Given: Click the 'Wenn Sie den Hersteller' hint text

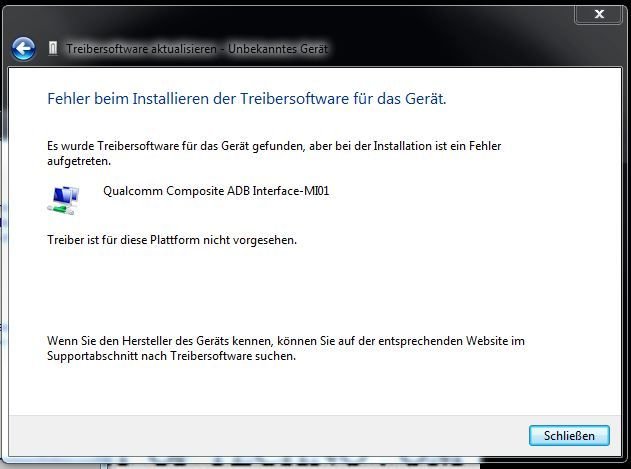Looking at the screenshot, I should [x=286, y=348].
